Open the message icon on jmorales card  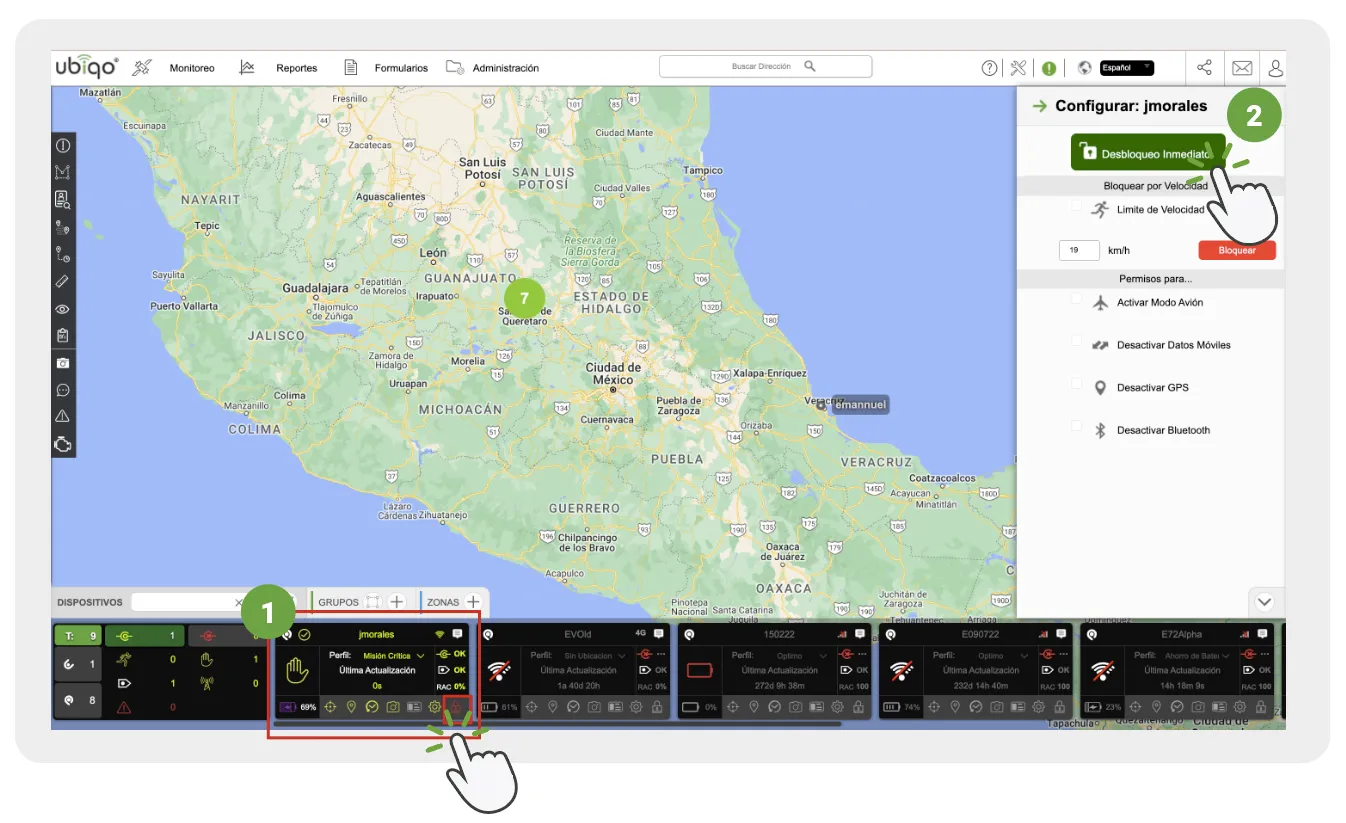pos(458,634)
